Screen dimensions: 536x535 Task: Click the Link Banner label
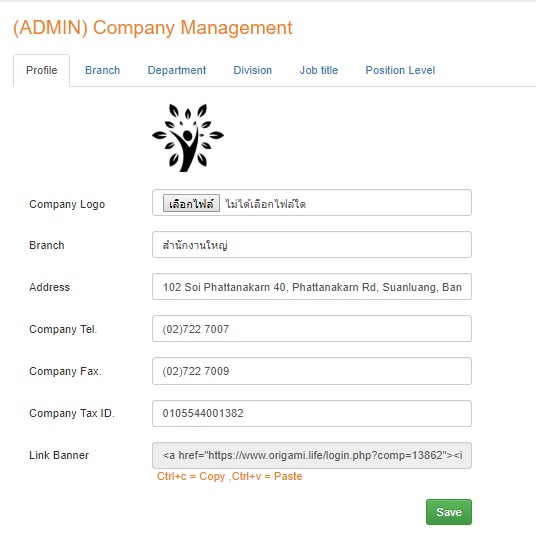pos(59,455)
